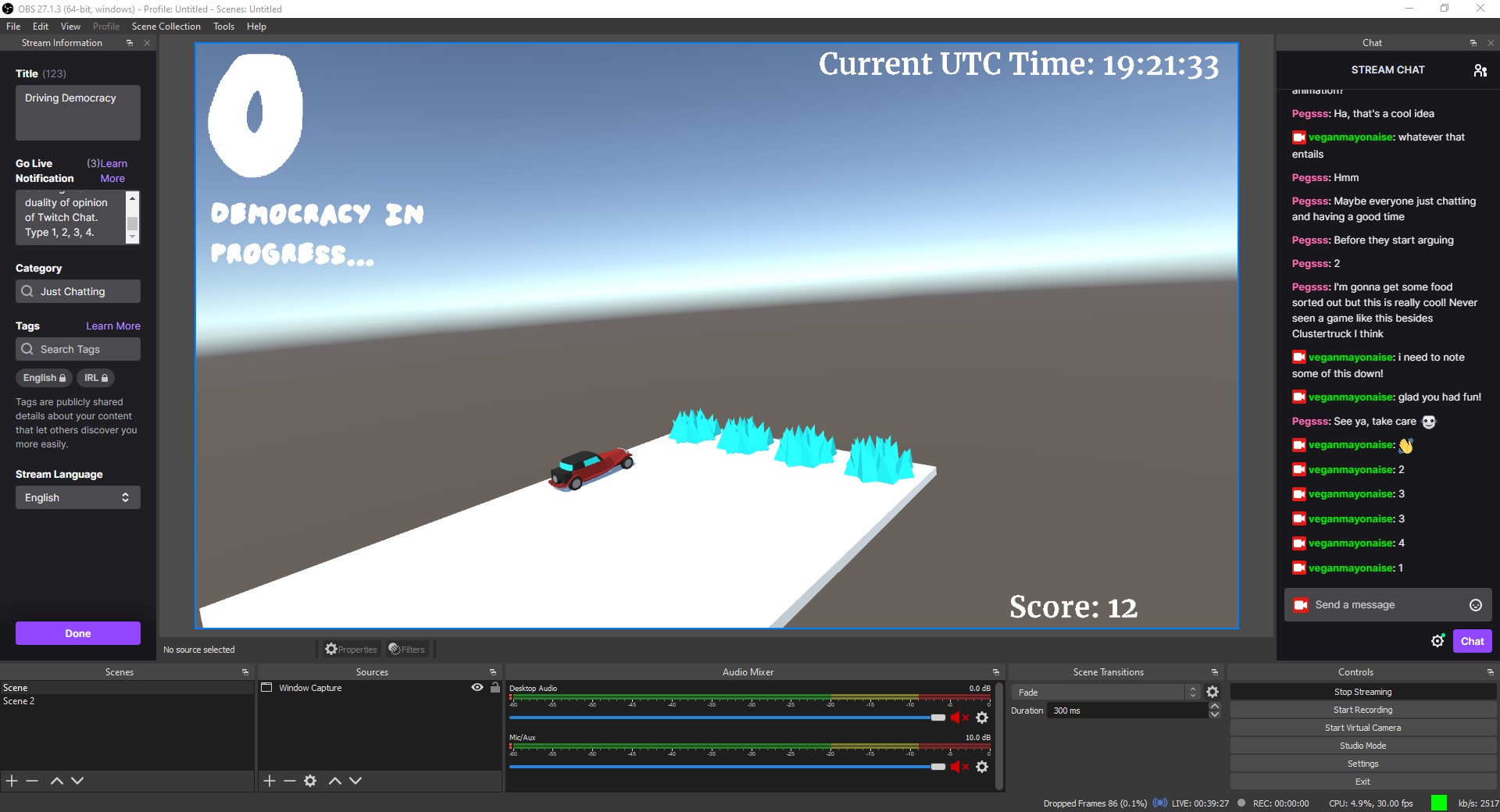
Task: Adjust the Mic/Aux volume slider
Action: (x=727, y=767)
